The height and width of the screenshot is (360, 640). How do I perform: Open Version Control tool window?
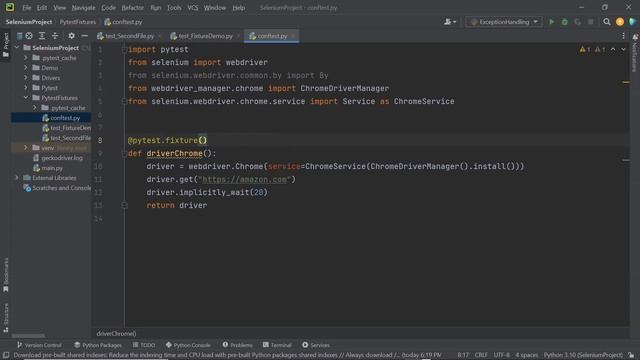(x=39, y=345)
